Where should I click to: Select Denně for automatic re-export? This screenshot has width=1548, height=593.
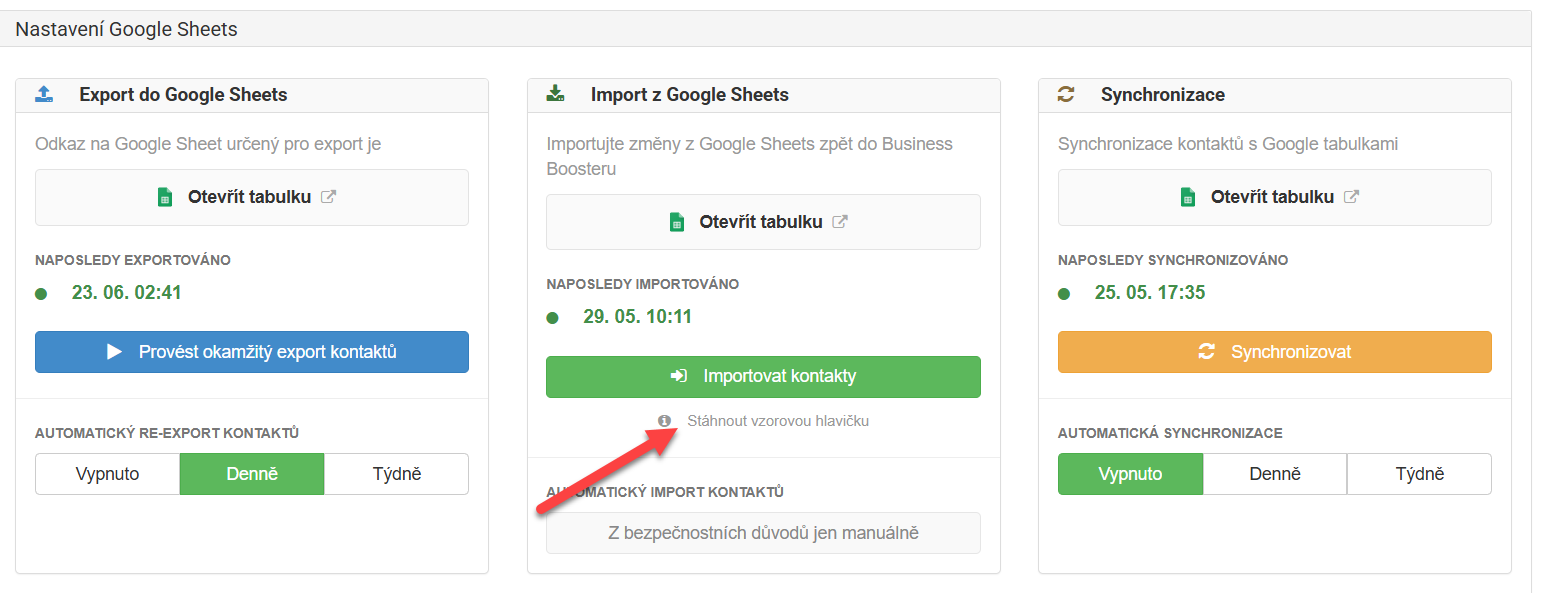click(252, 474)
